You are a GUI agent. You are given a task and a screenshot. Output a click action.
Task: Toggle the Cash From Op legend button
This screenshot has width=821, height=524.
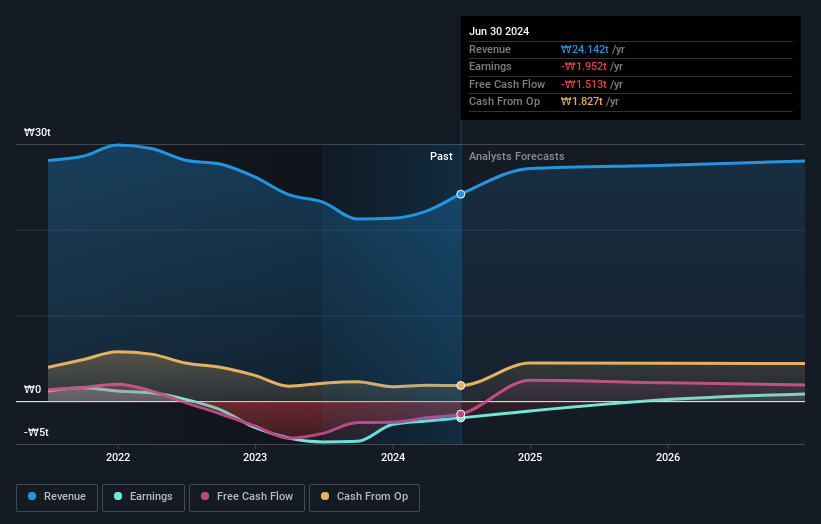pyautogui.click(x=364, y=497)
